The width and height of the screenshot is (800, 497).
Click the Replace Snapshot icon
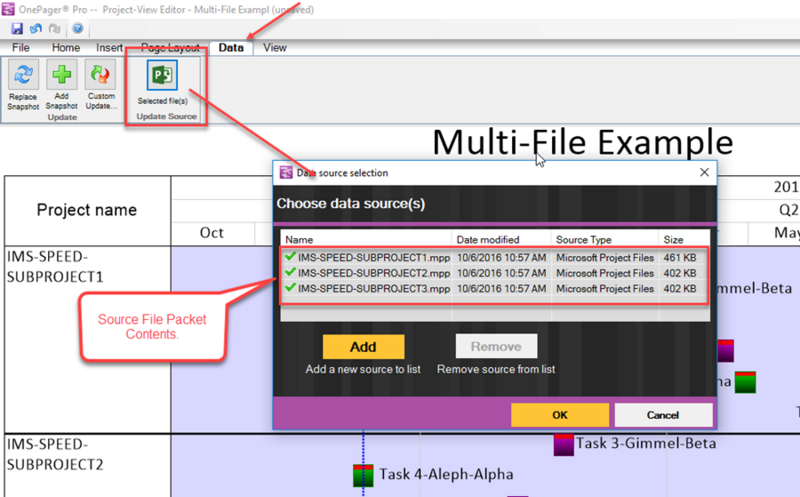(23, 74)
